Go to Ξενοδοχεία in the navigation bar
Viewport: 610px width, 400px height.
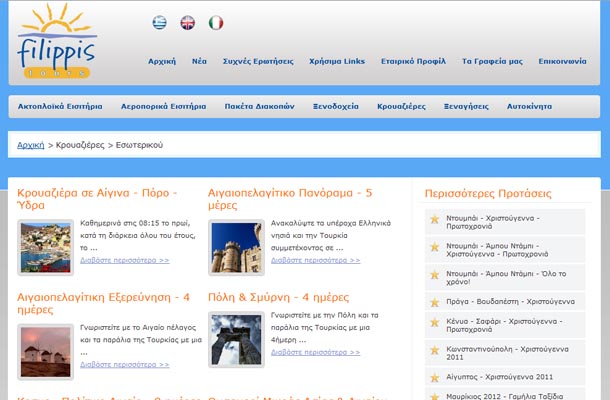(335, 106)
